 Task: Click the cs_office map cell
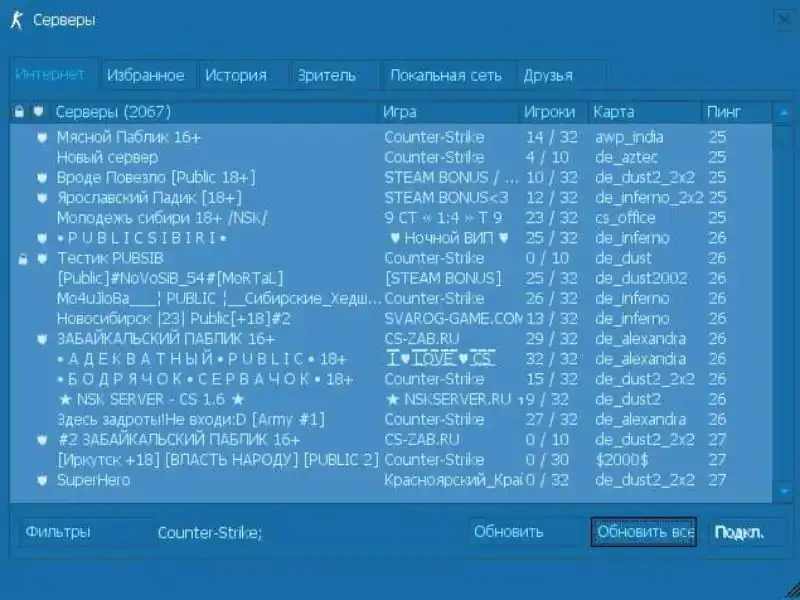click(625, 218)
